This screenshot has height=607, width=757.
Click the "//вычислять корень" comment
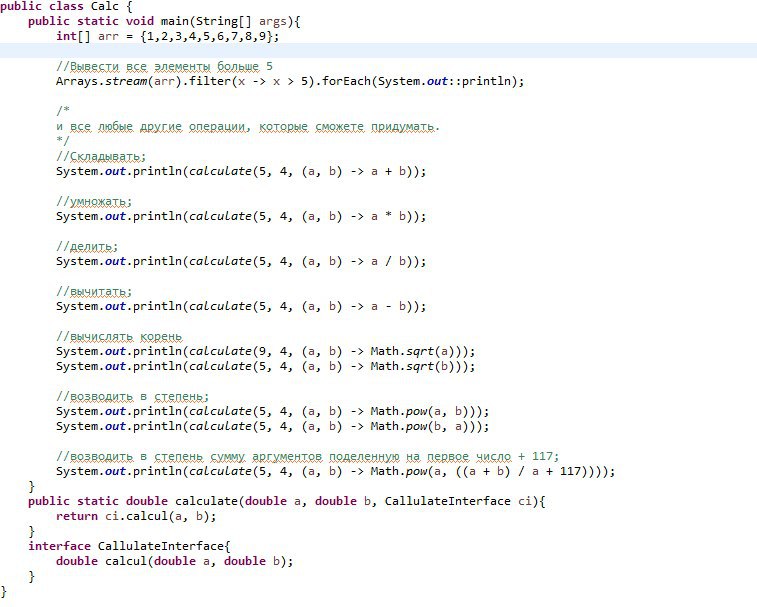pyautogui.click(x=119, y=336)
